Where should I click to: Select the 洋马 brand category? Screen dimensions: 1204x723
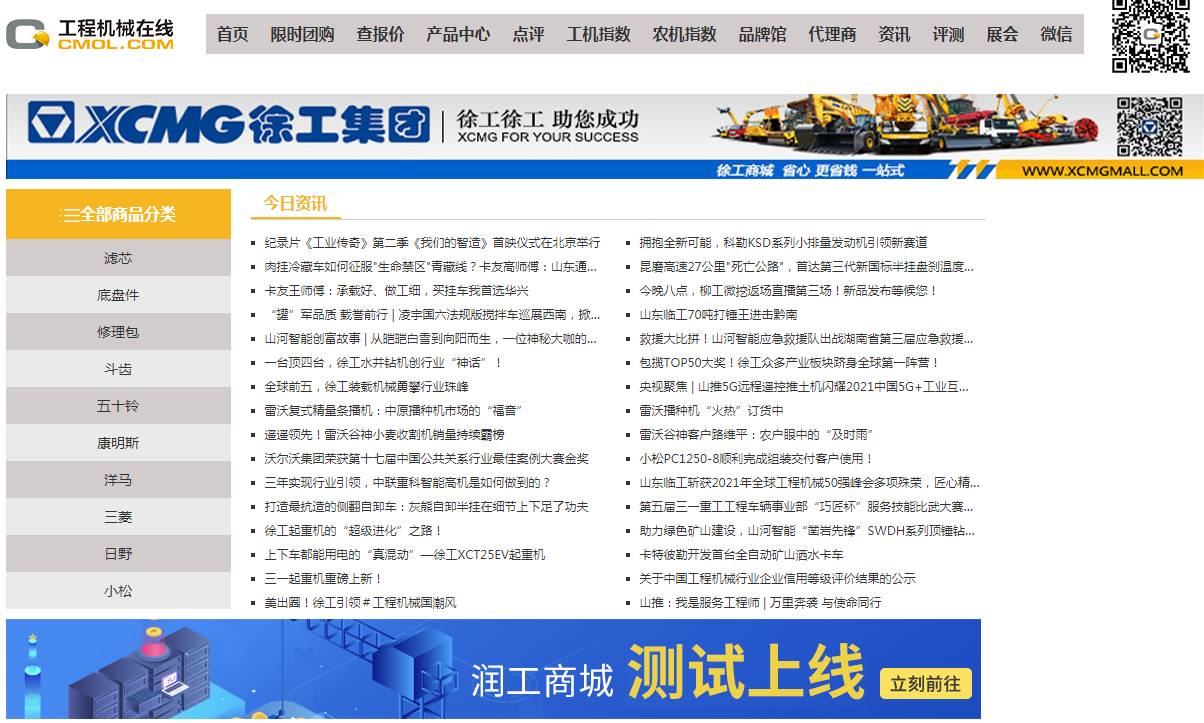click(118, 480)
